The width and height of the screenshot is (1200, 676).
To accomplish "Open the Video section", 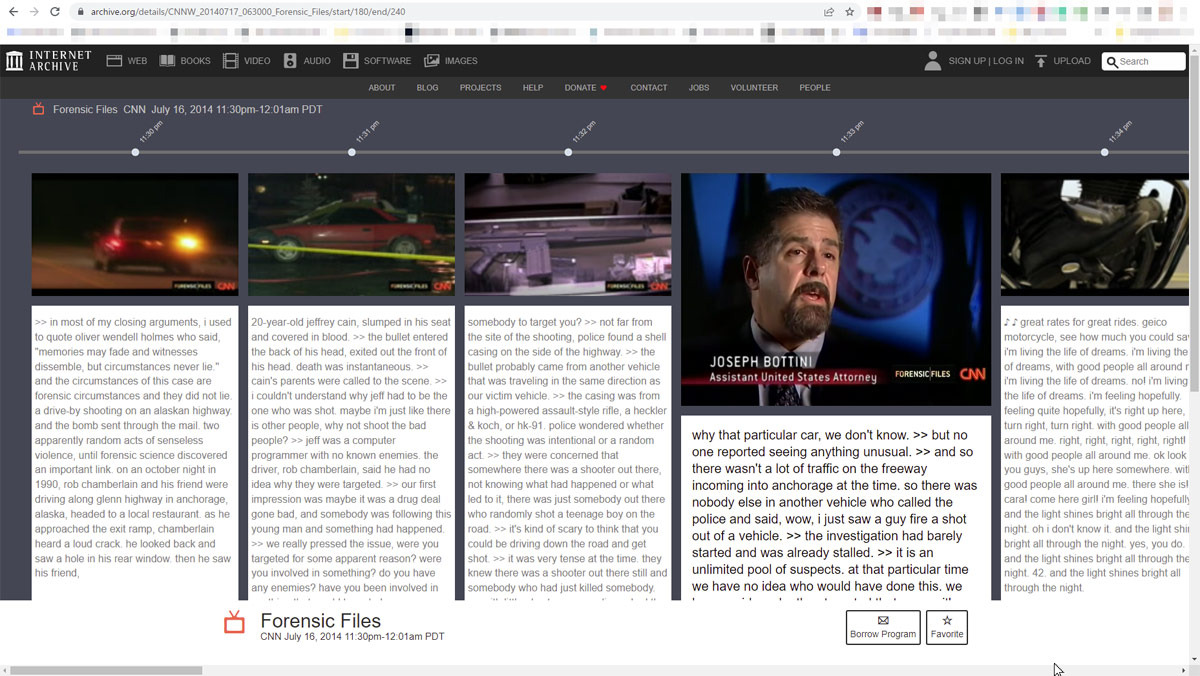I will click(x=246, y=61).
